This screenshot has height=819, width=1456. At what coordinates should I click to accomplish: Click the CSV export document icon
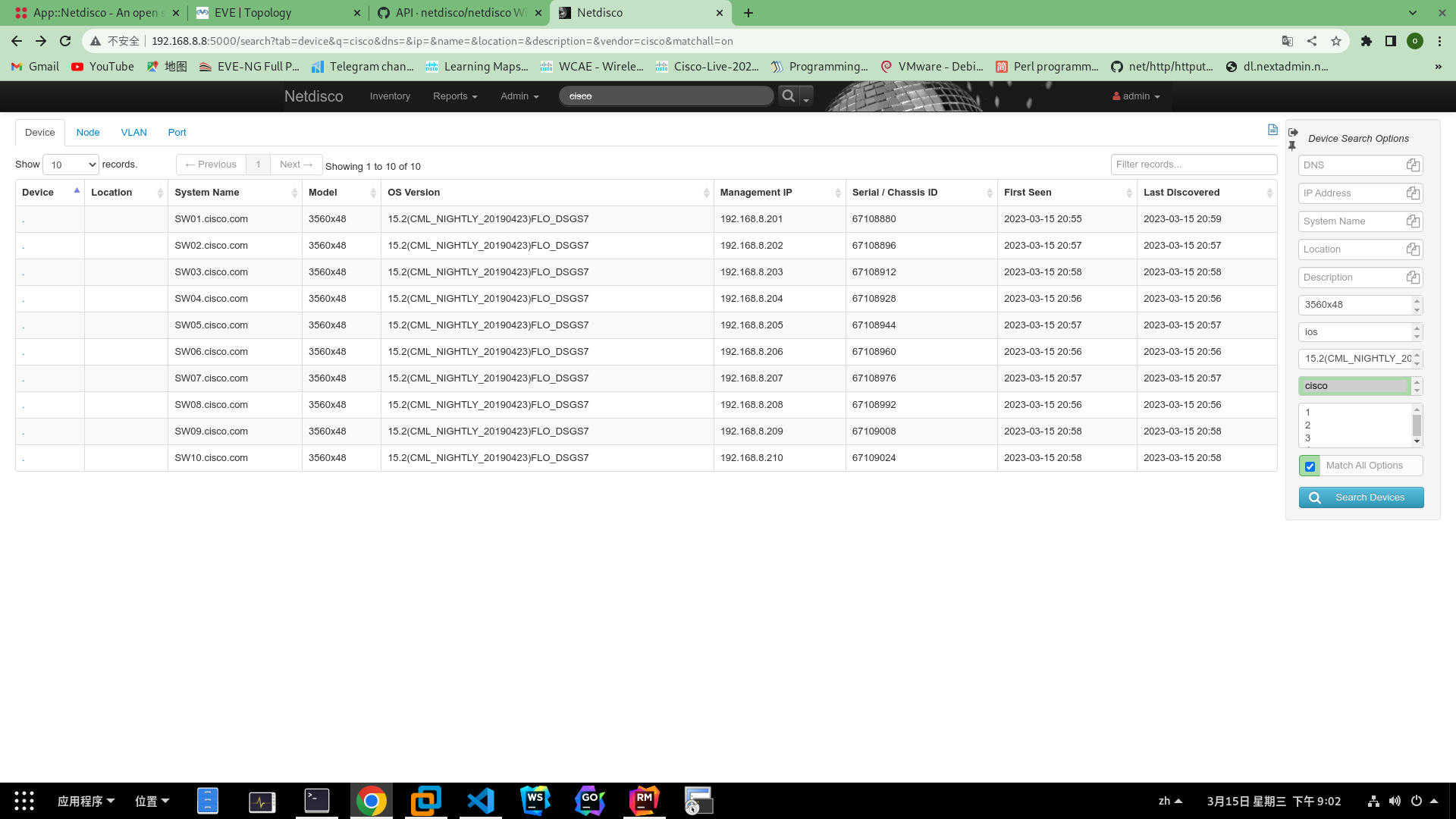click(x=1272, y=130)
